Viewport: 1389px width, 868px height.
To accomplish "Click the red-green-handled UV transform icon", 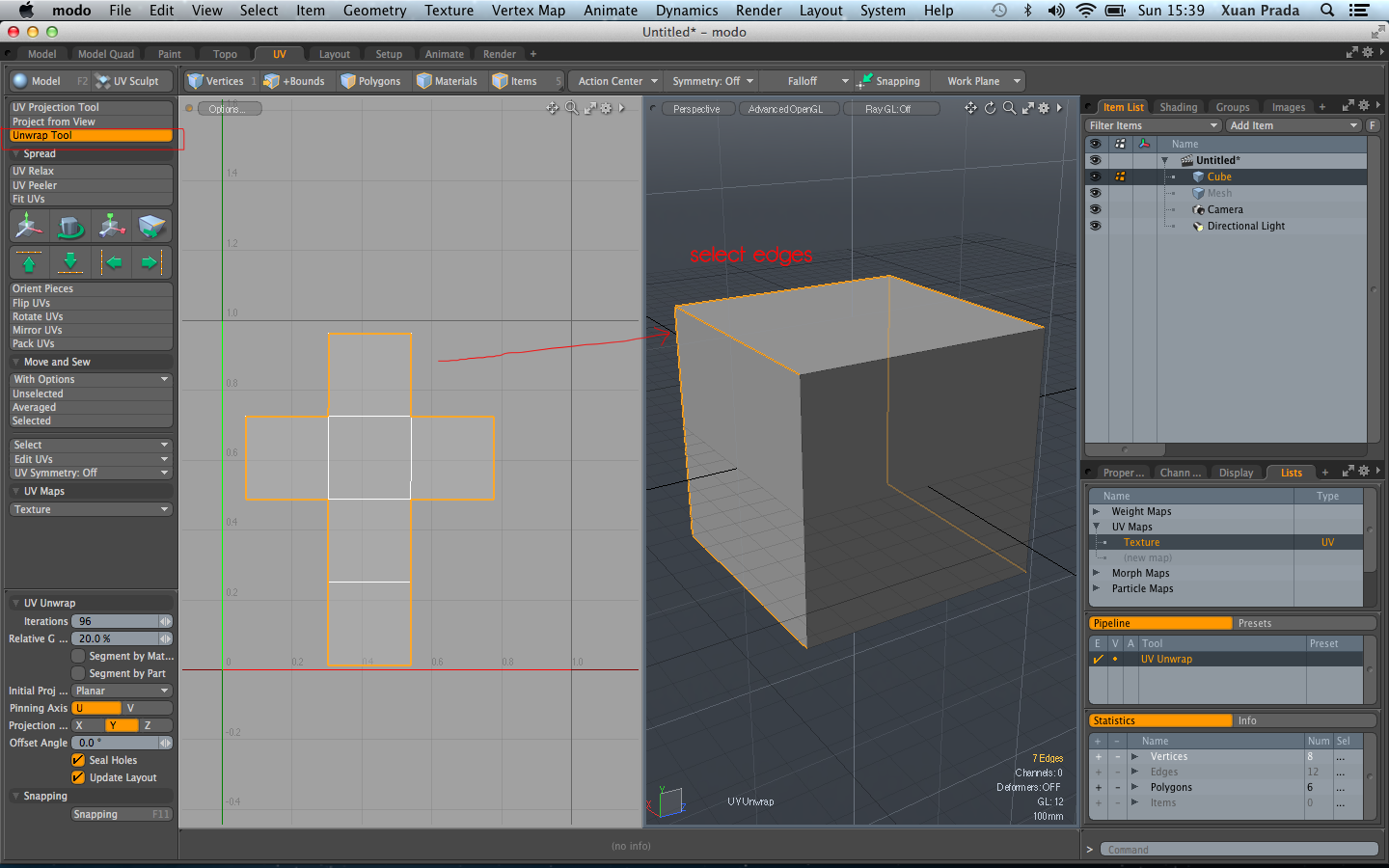I will [x=112, y=227].
